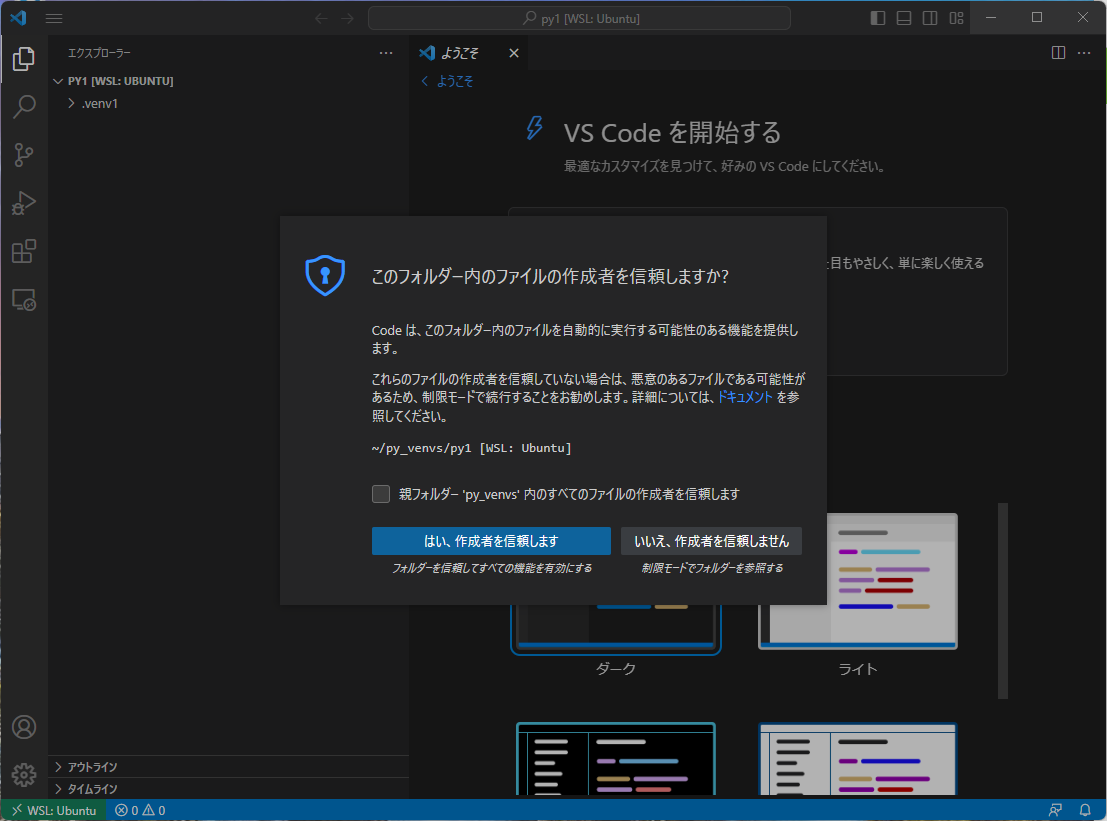Click the ~/py_venvs/py1 [WSL: Ubuntu] path text

click(472, 448)
